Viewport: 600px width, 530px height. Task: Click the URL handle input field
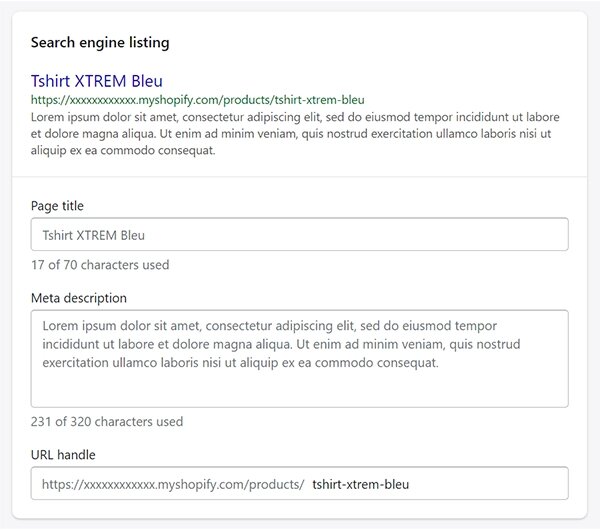click(x=299, y=483)
